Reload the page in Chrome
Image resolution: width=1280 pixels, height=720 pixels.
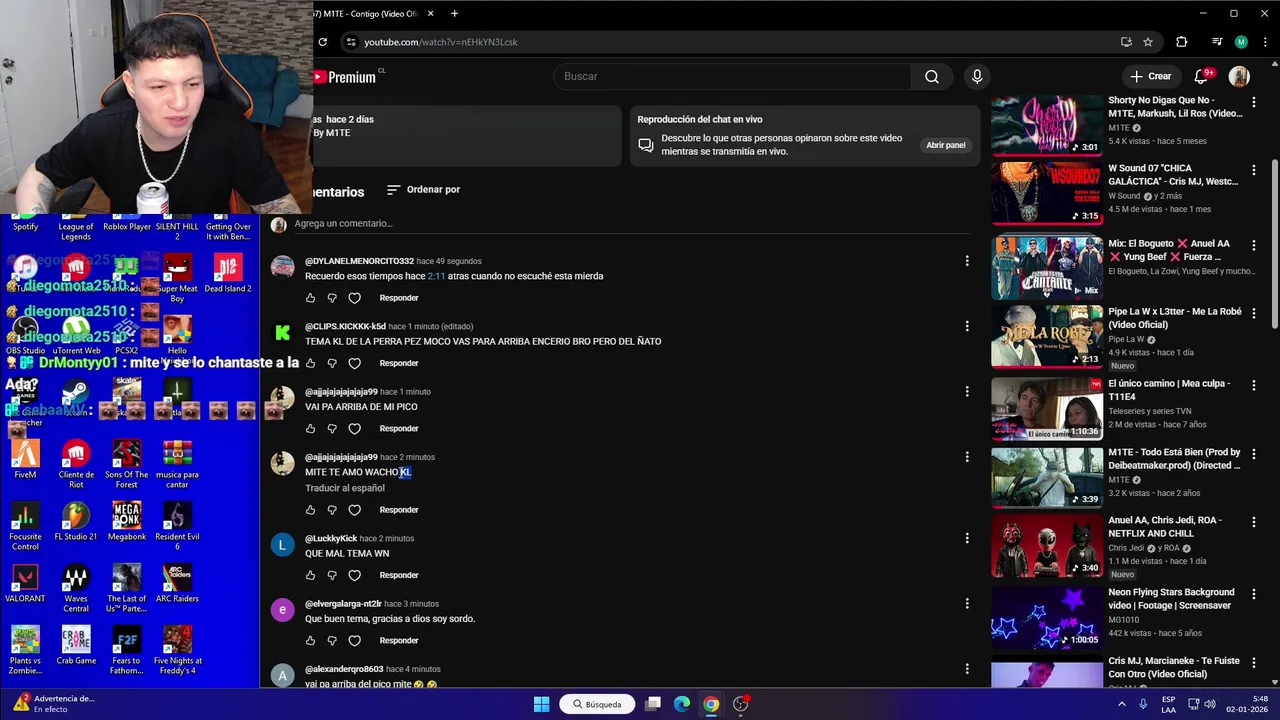click(322, 42)
